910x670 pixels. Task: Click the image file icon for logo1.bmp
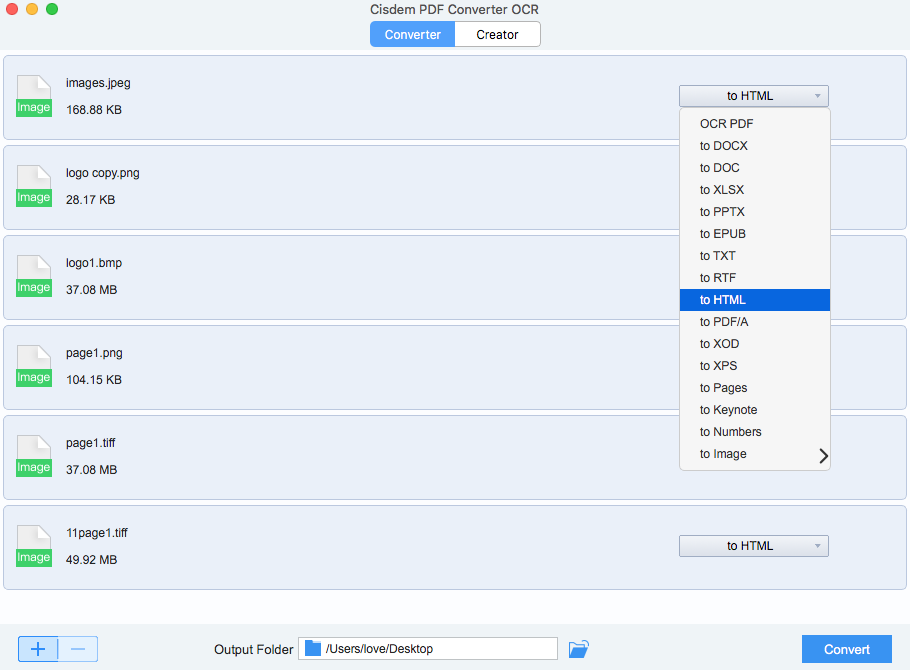pyautogui.click(x=34, y=276)
